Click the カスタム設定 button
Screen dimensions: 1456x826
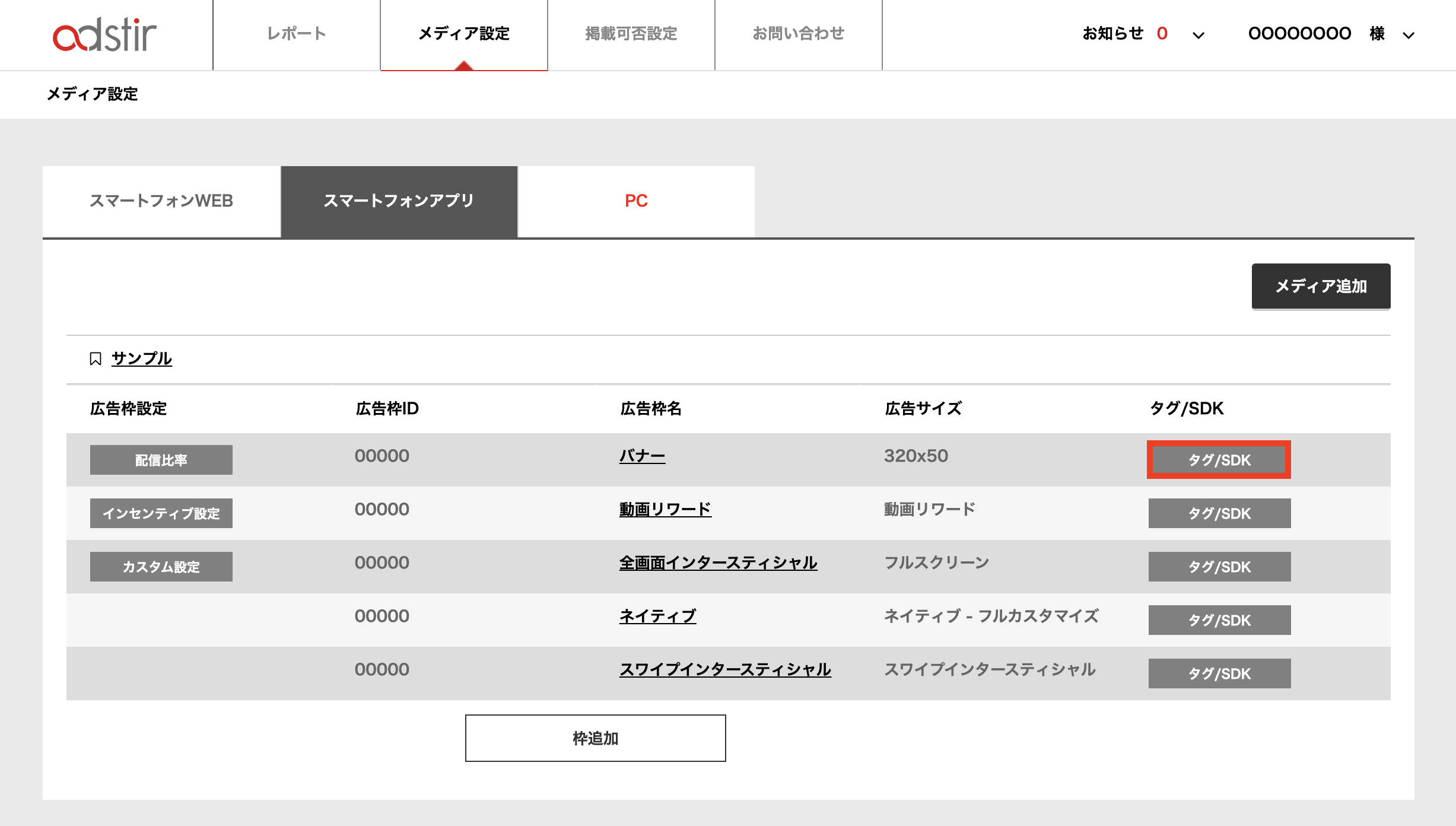click(161, 567)
